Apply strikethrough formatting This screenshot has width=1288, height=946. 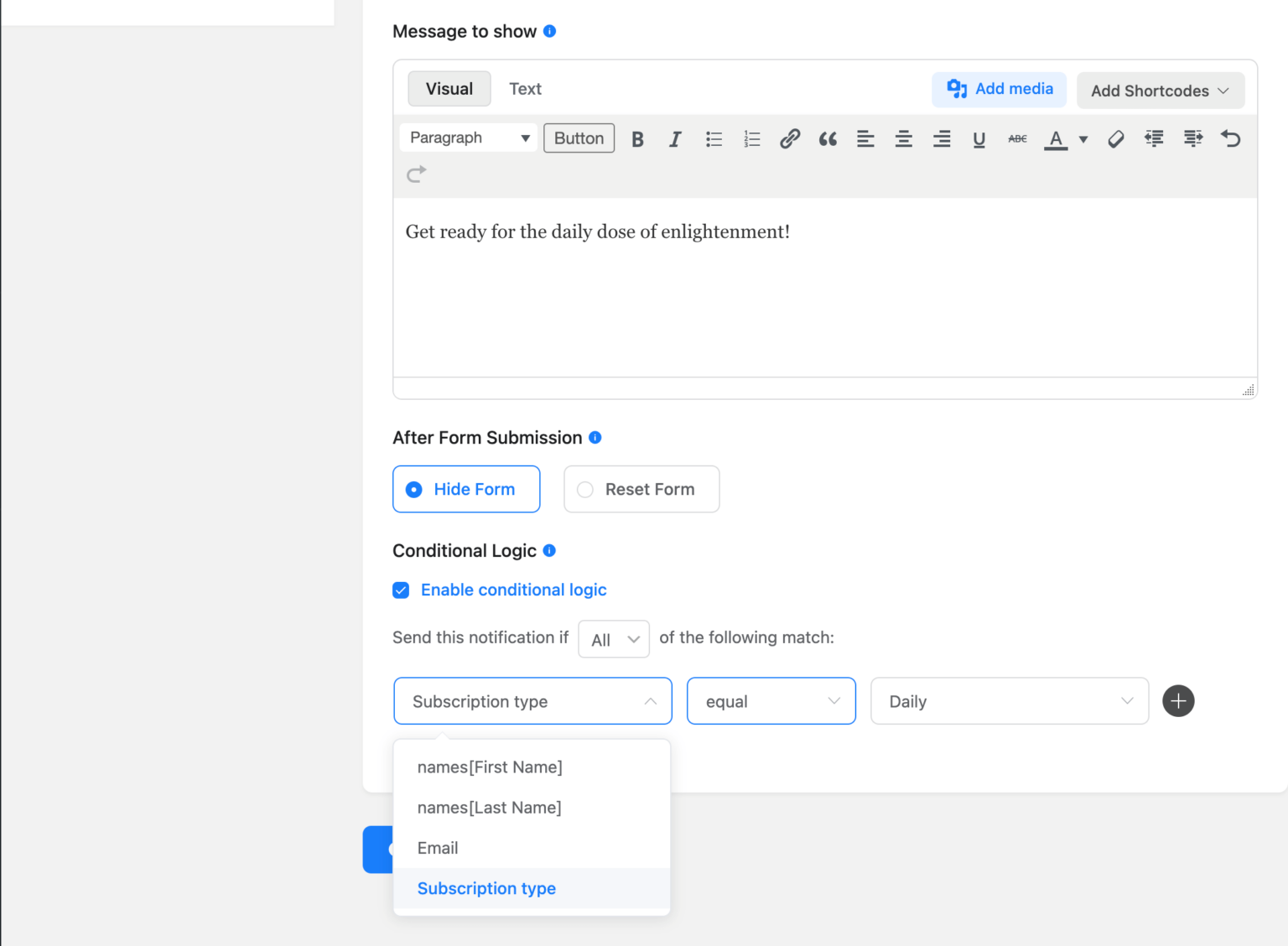[x=1016, y=138]
